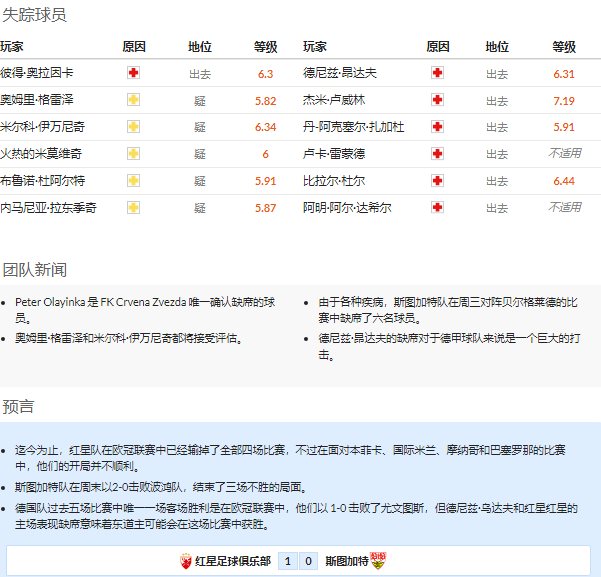Click red injury icon for 德尼兹·昂达夫
The height and width of the screenshot is (577, 601).
coord(437,73)
